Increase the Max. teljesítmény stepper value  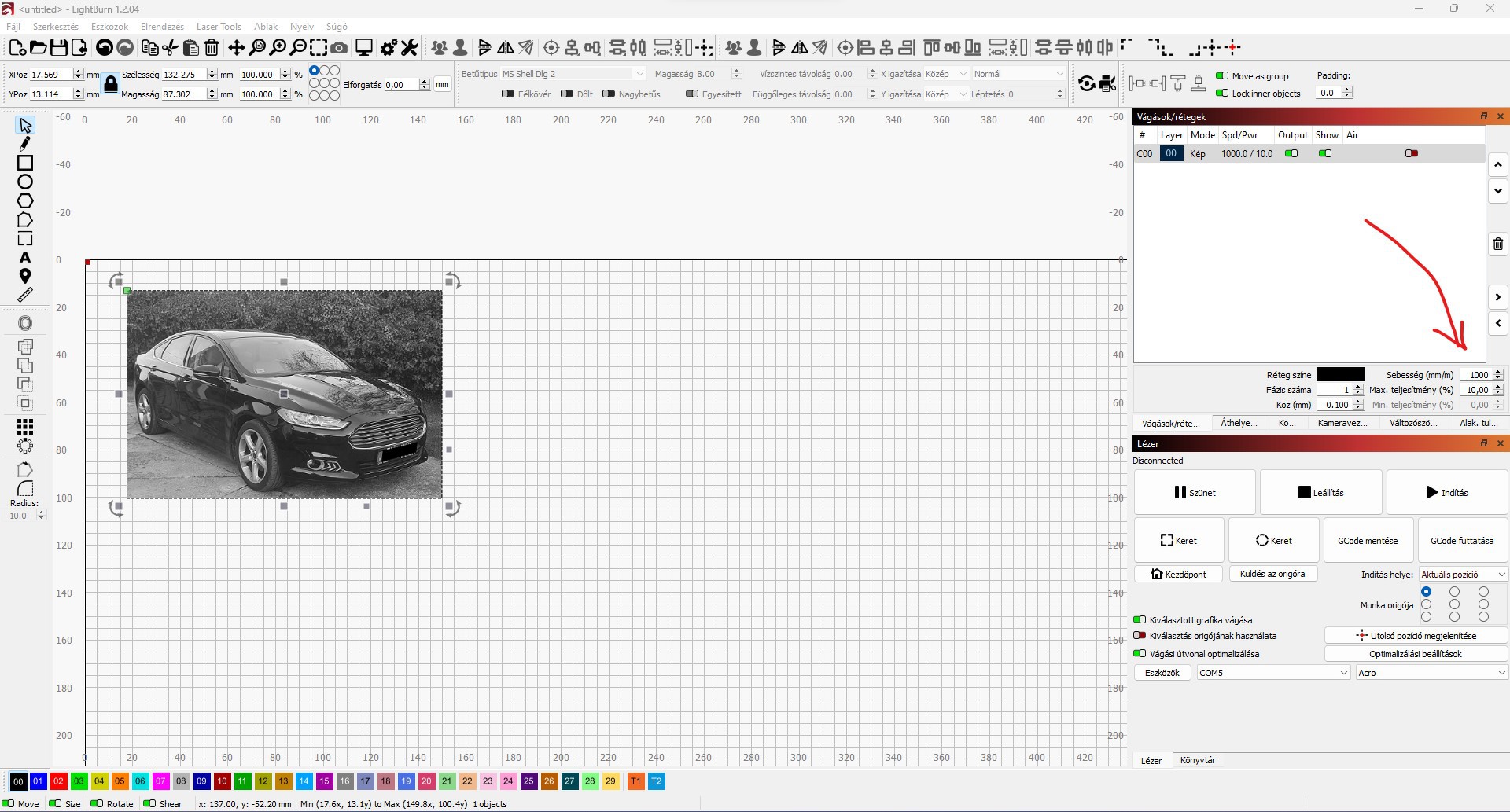pyautogui.click(x=1498, y=387)
